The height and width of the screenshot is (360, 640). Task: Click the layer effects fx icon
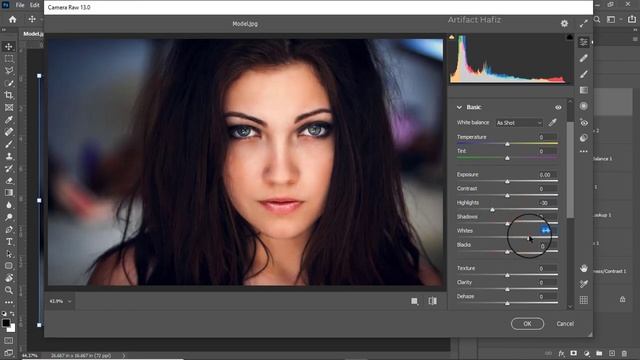(x=561, y=353)
